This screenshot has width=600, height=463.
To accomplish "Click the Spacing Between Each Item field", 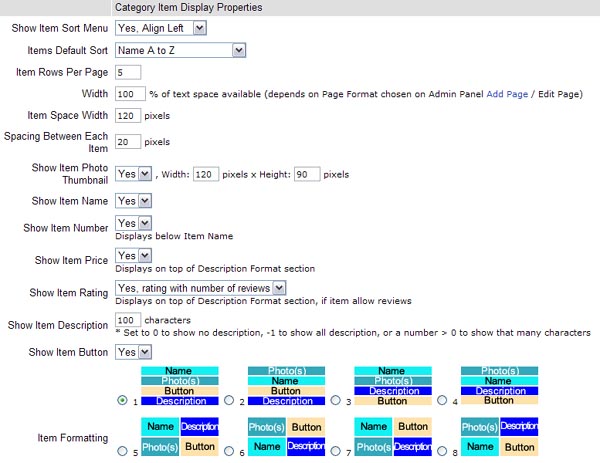I will pos(128,142).
